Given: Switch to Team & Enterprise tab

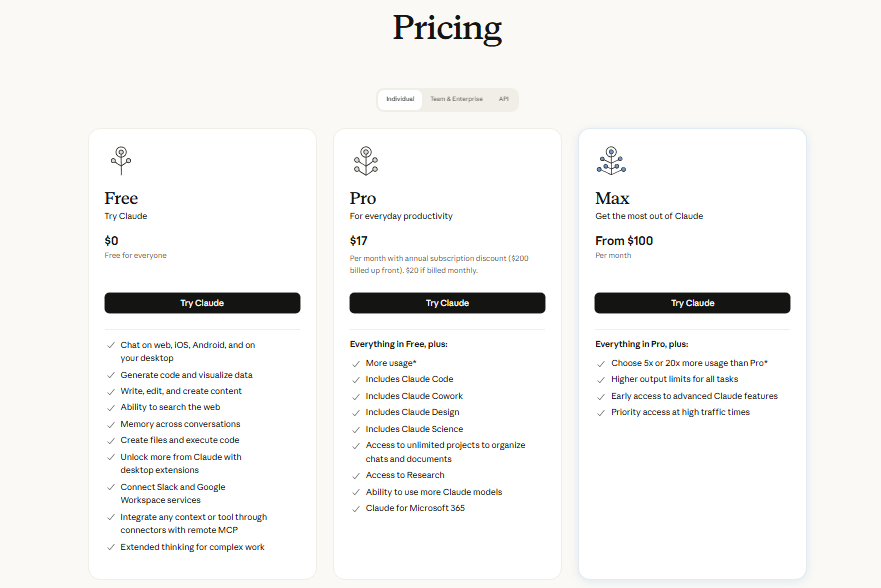Looking at the screenshot, I should 456,99.
